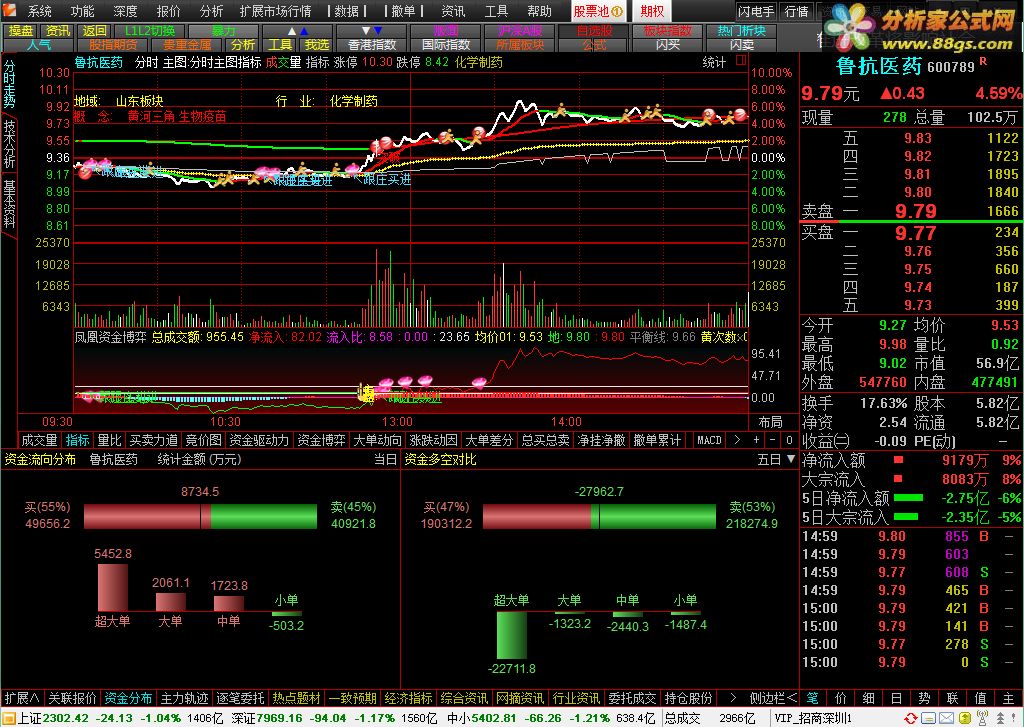The image size is (1024, 727).
Task: Click the signal tower icon in status bar
Action: [x=982, y=718]
